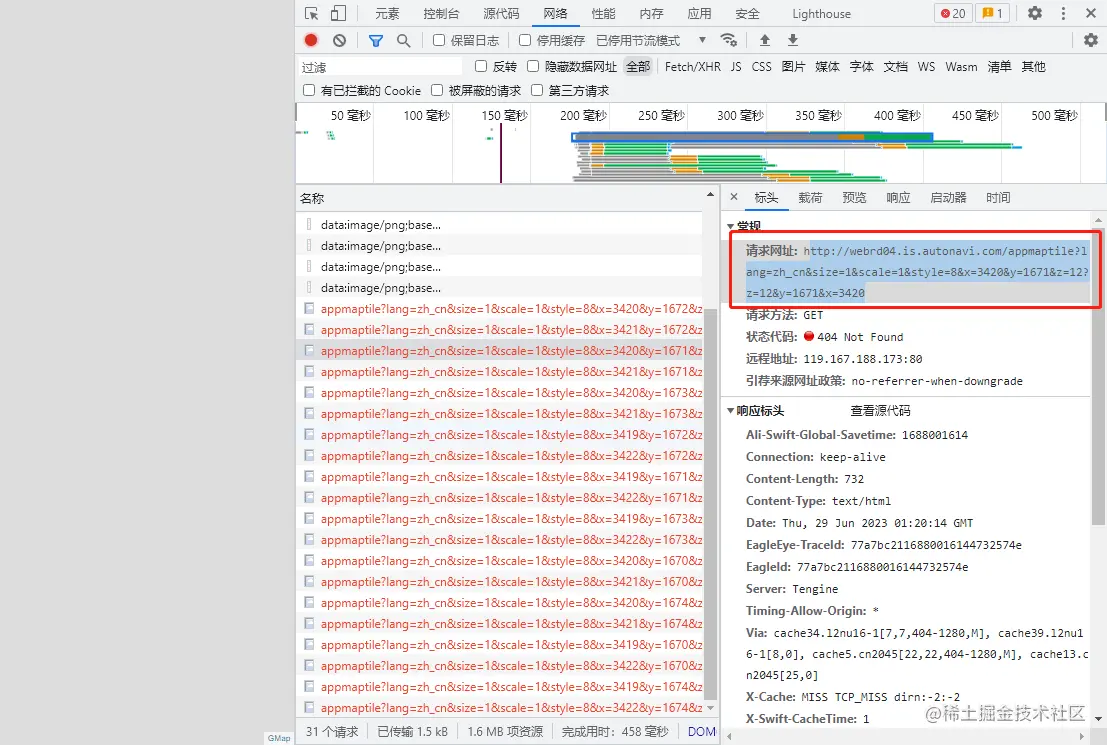The height and width of the screenshot is (745, 1107).
Task: Switch to the Console tab (控制台)
Action: (441, 13)
